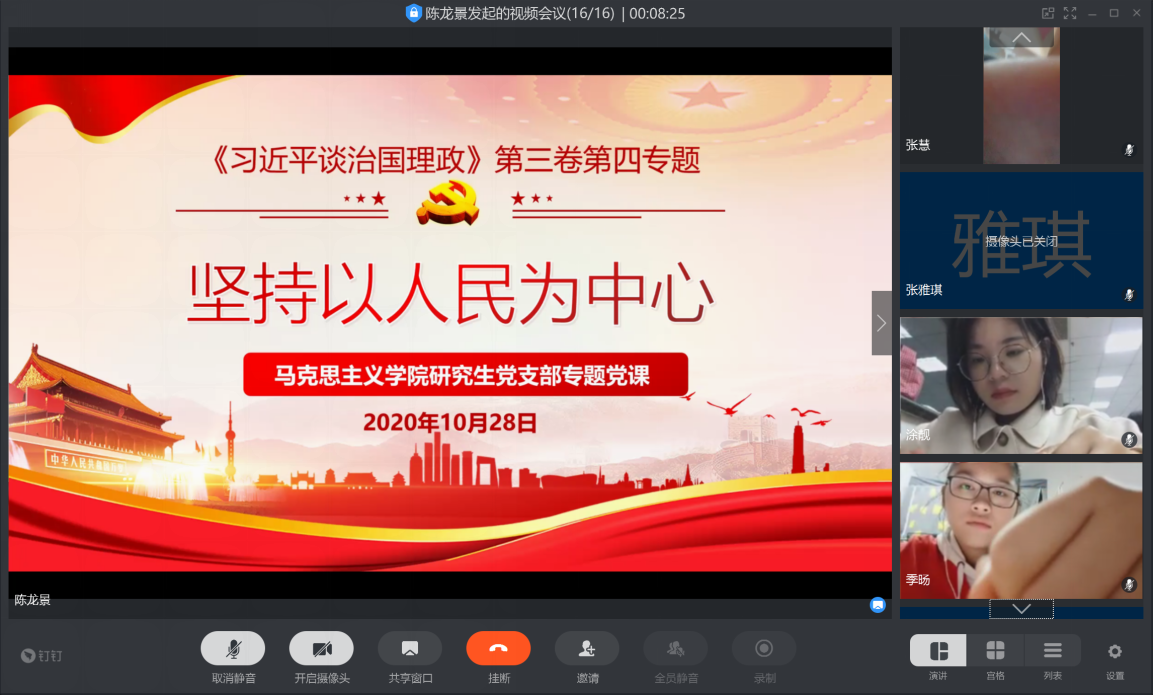Switch to 列表 list layout
Image resolution: width=1153 pixels, height=695 pixels.
pyautogui.click(x=1052, y=651)
